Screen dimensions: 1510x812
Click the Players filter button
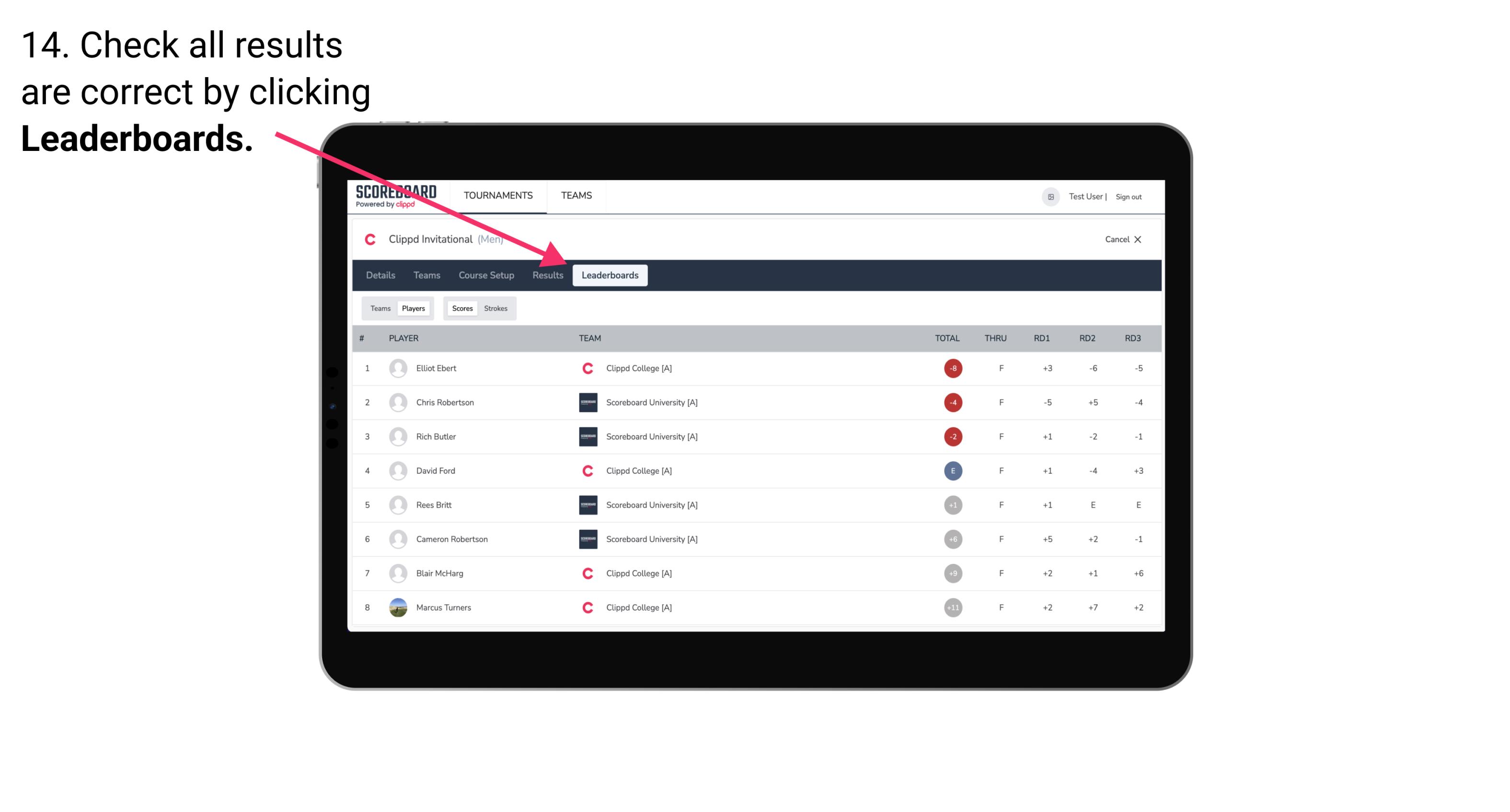click(413, 308)
